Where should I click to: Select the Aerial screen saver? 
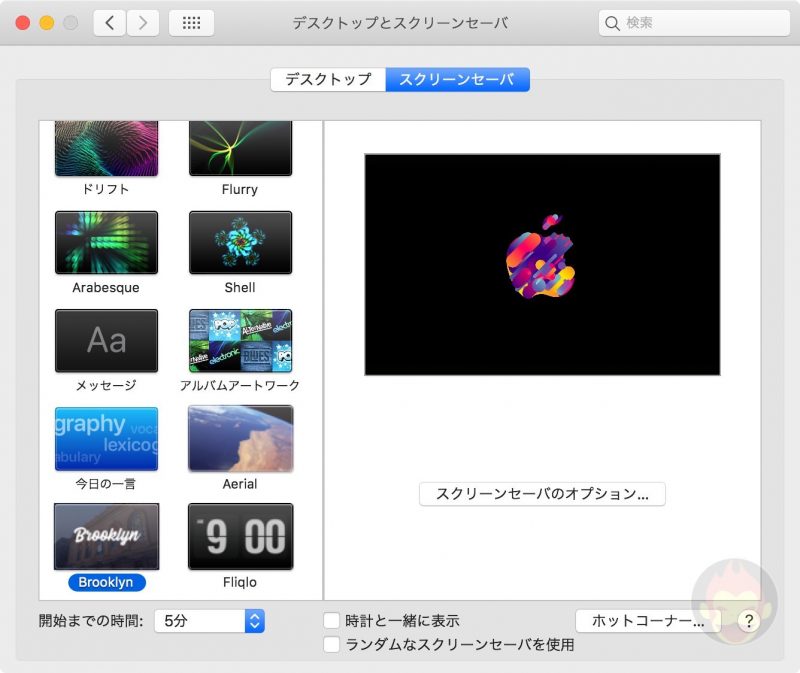tap(240, 437)
